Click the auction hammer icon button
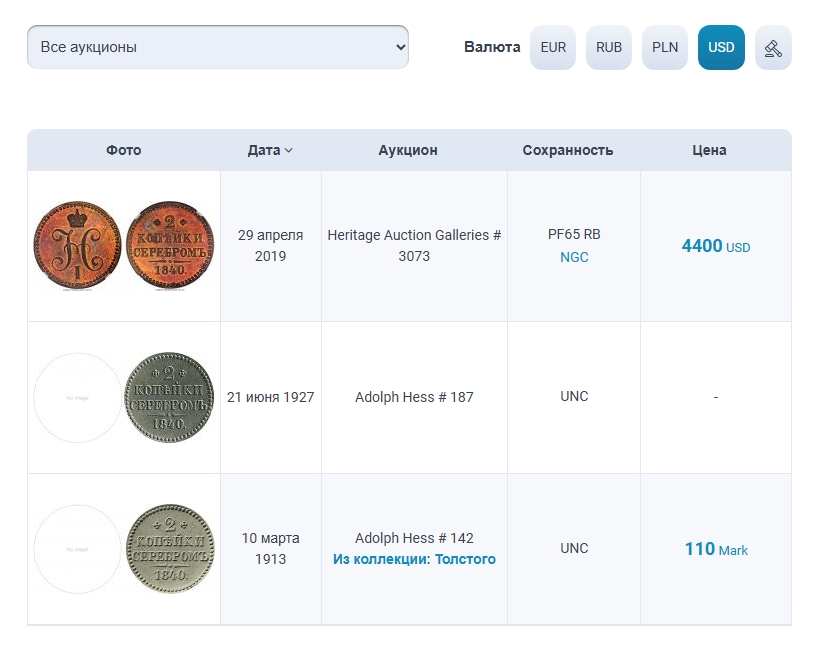Image resolution: width=822 pixels, height=657 pixels. 773,48
